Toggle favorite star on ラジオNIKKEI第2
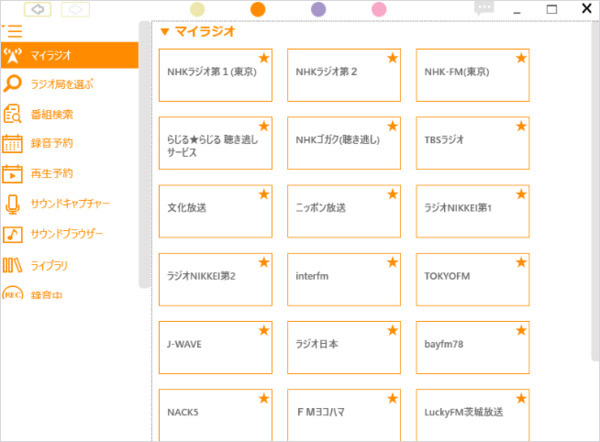The height and width of the screenshot is (442, 600). [x=264, y=263]
